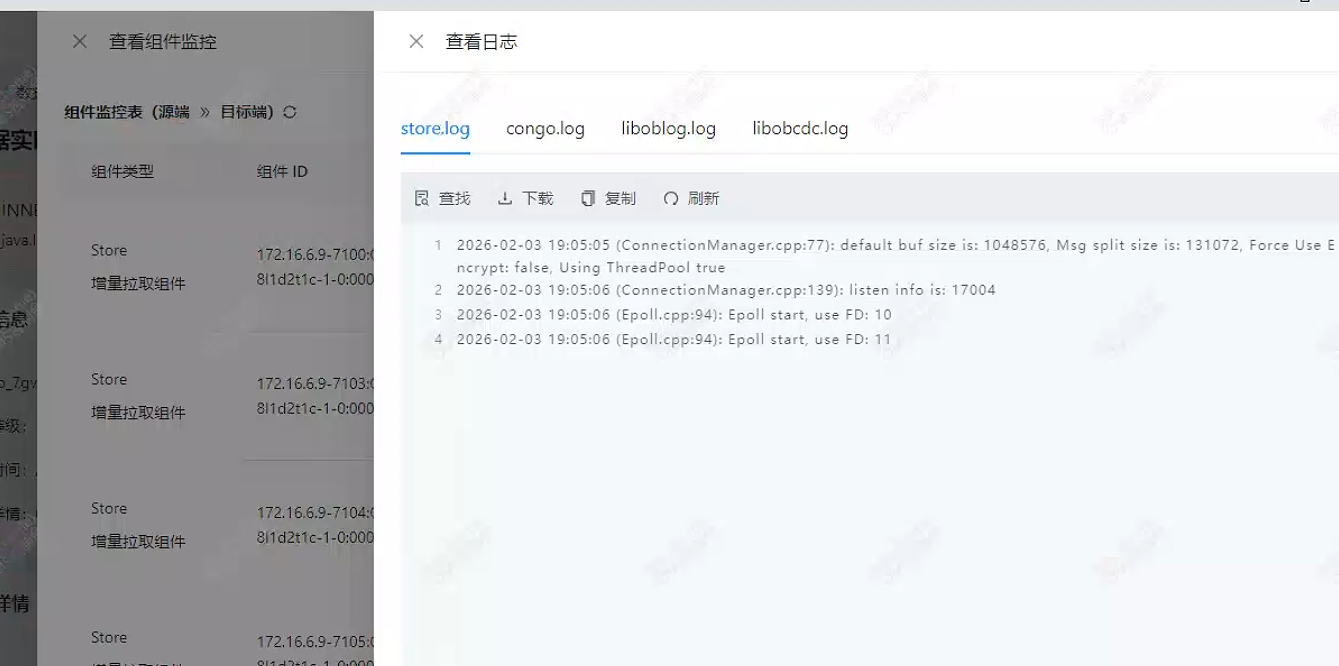Download the log via 下载
Image resolution: width=1339 pixels, height=666 pixels.
(x=526, y=198)
